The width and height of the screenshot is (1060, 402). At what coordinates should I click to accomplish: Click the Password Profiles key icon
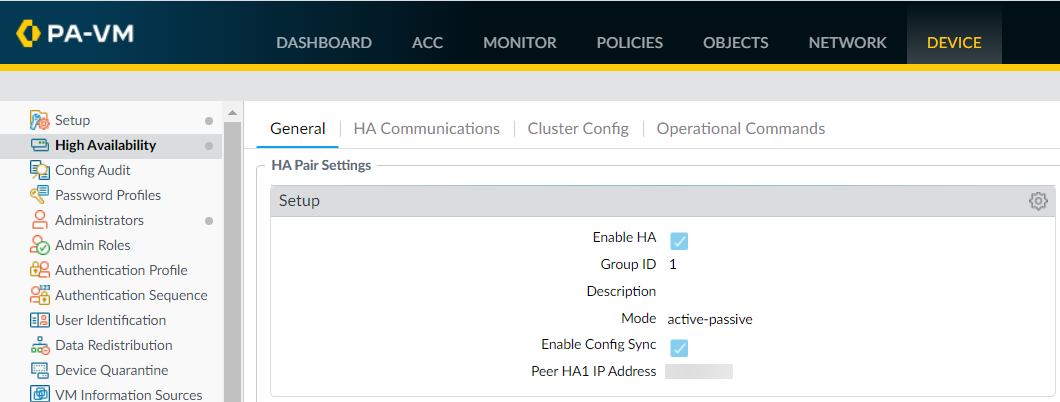click(x=39, y=195)
